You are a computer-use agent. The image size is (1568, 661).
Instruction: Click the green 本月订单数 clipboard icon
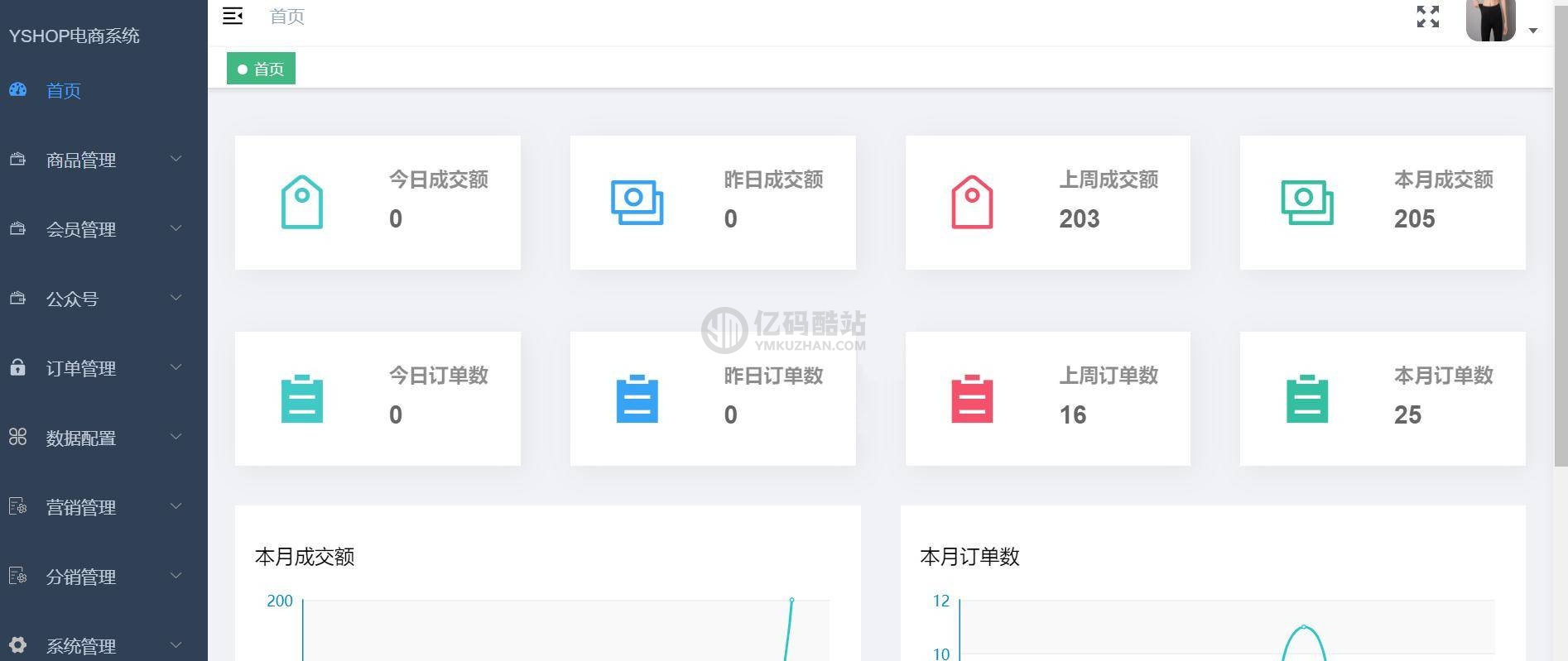[x=1307, y=399]
